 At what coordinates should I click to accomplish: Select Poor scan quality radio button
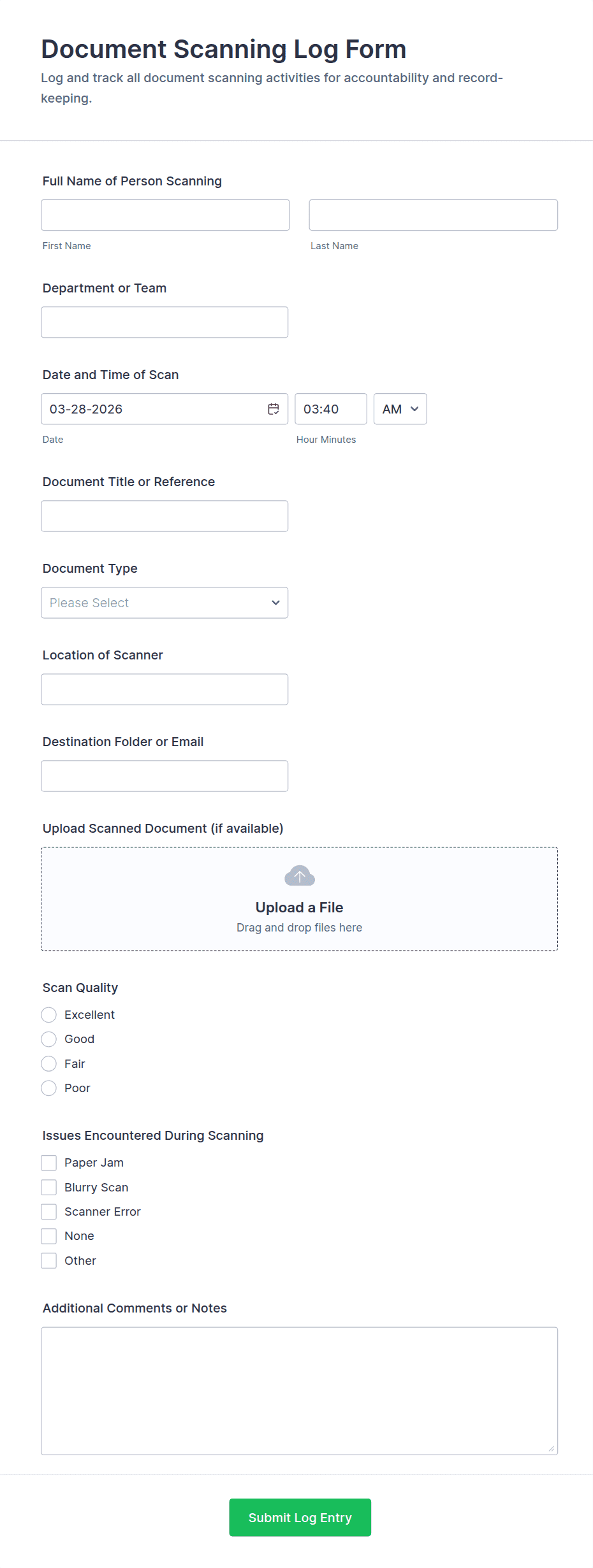[x=49, y=1088]
